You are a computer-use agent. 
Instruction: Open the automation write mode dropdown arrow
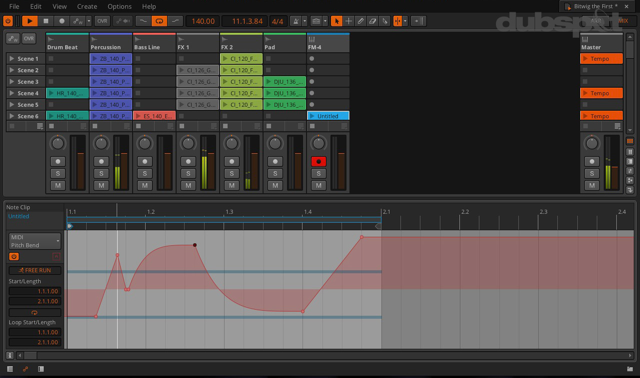coord(88,21)
